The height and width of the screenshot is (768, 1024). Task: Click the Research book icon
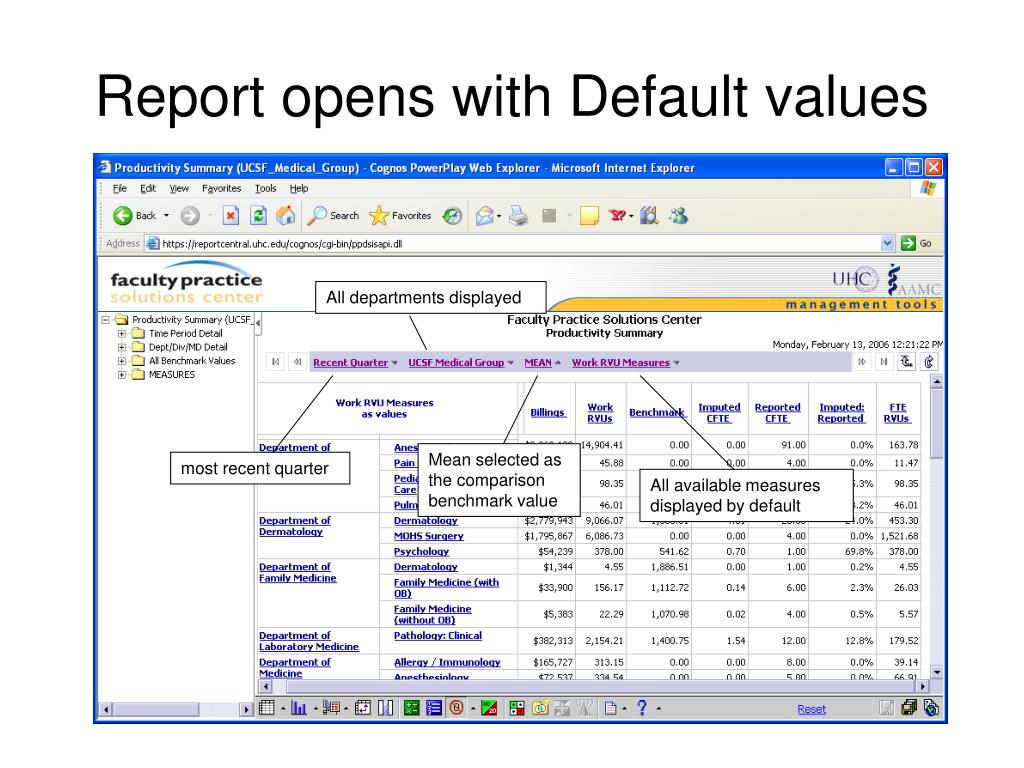[x=648, y=216]
